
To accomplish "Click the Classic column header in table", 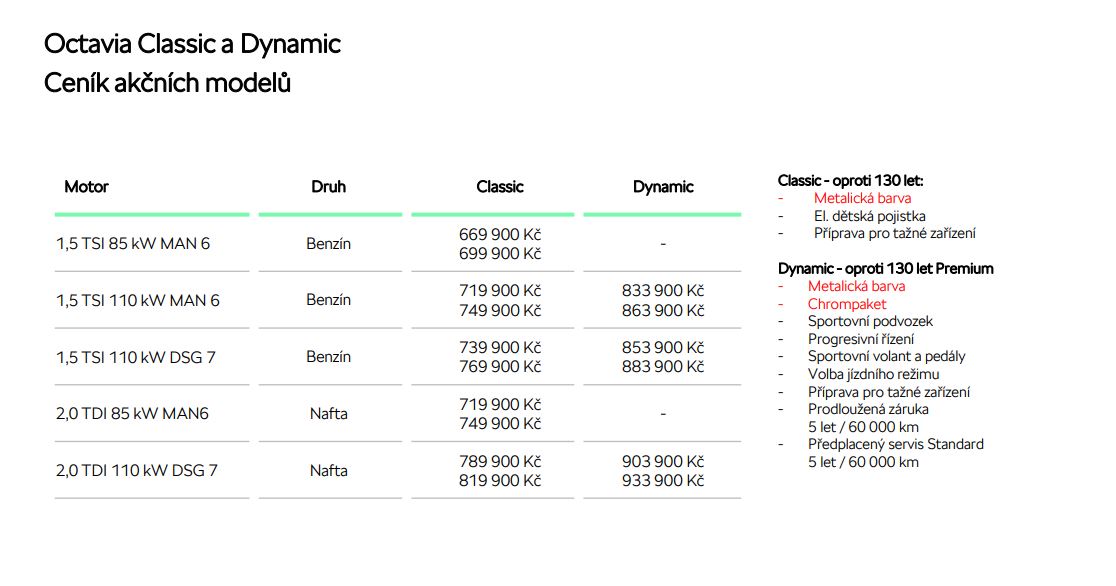I will 499,187.
